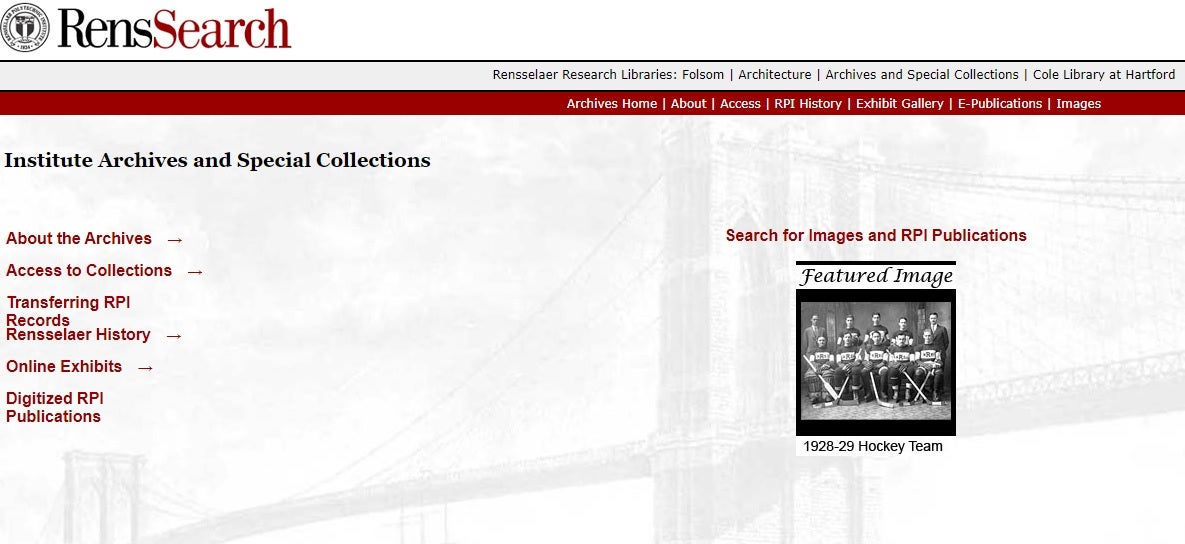Image resolution: width=1185 pixels, height=544 pixels.
Task: Expand the Access to Collections arrow
Action: pos(195,272)
